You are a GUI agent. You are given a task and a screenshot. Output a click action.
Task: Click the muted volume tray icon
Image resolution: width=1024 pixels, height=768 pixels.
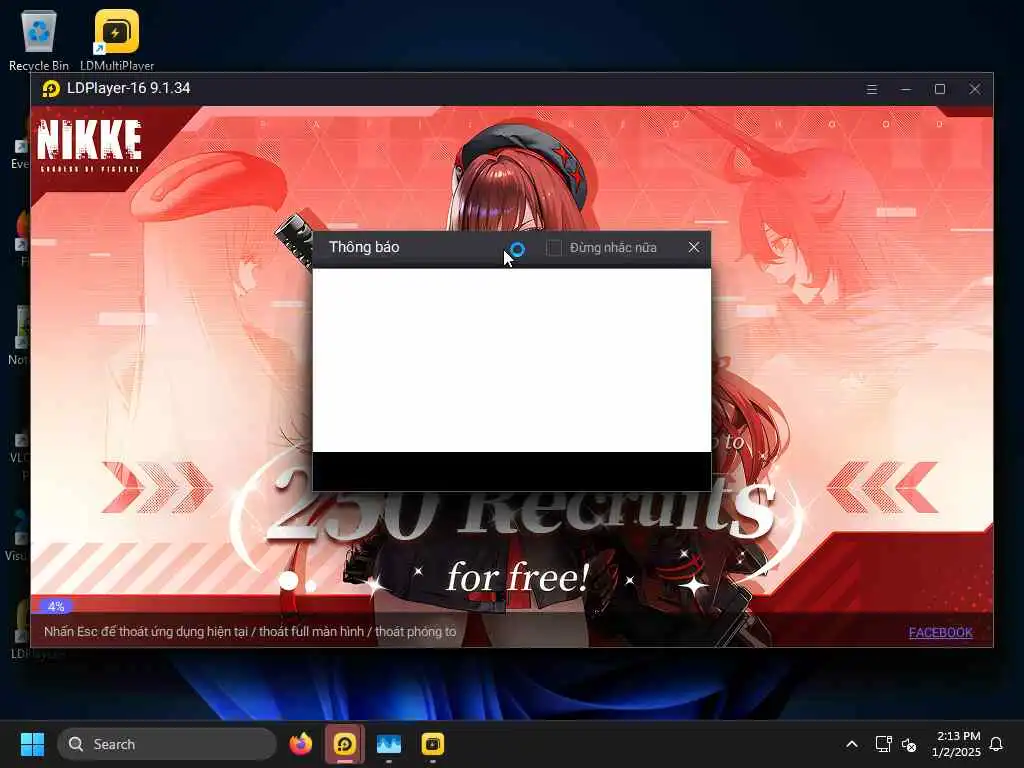908,744
